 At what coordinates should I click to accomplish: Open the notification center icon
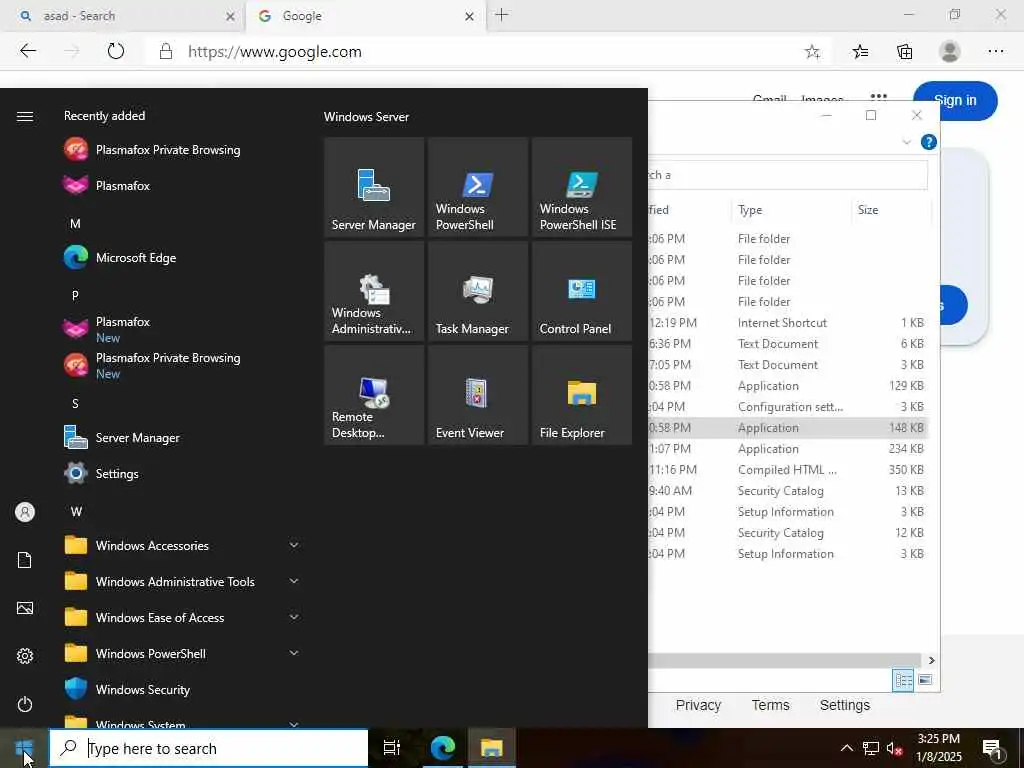993,748
